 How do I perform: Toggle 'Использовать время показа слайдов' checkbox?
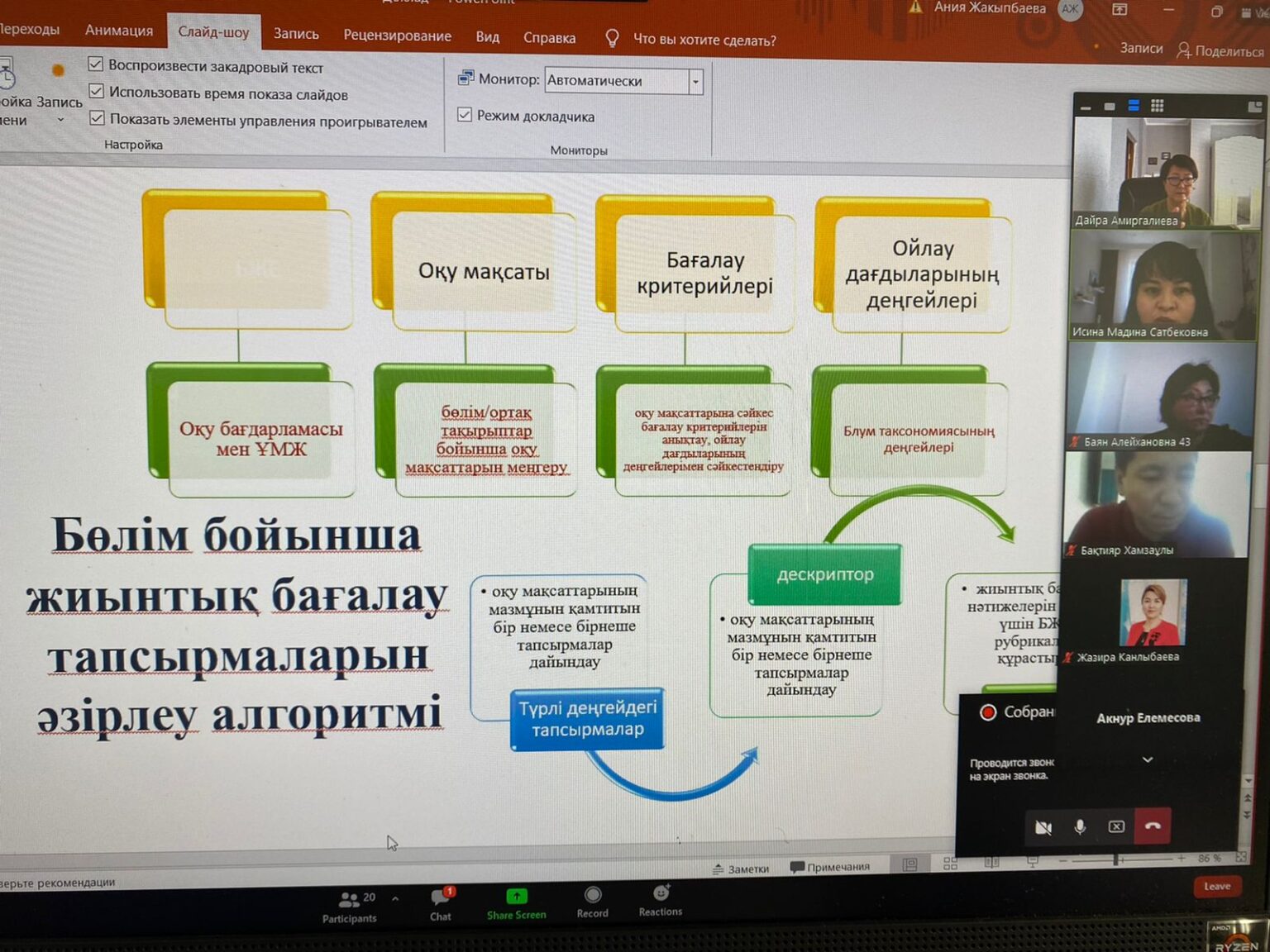(97, 92)
